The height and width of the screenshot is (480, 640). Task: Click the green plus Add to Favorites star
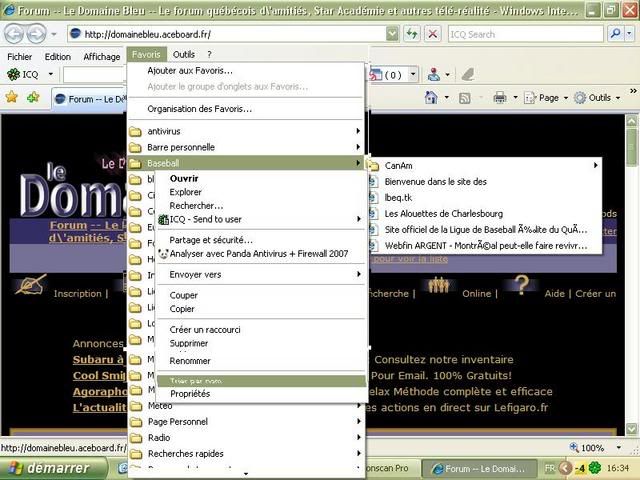(33, 97)
